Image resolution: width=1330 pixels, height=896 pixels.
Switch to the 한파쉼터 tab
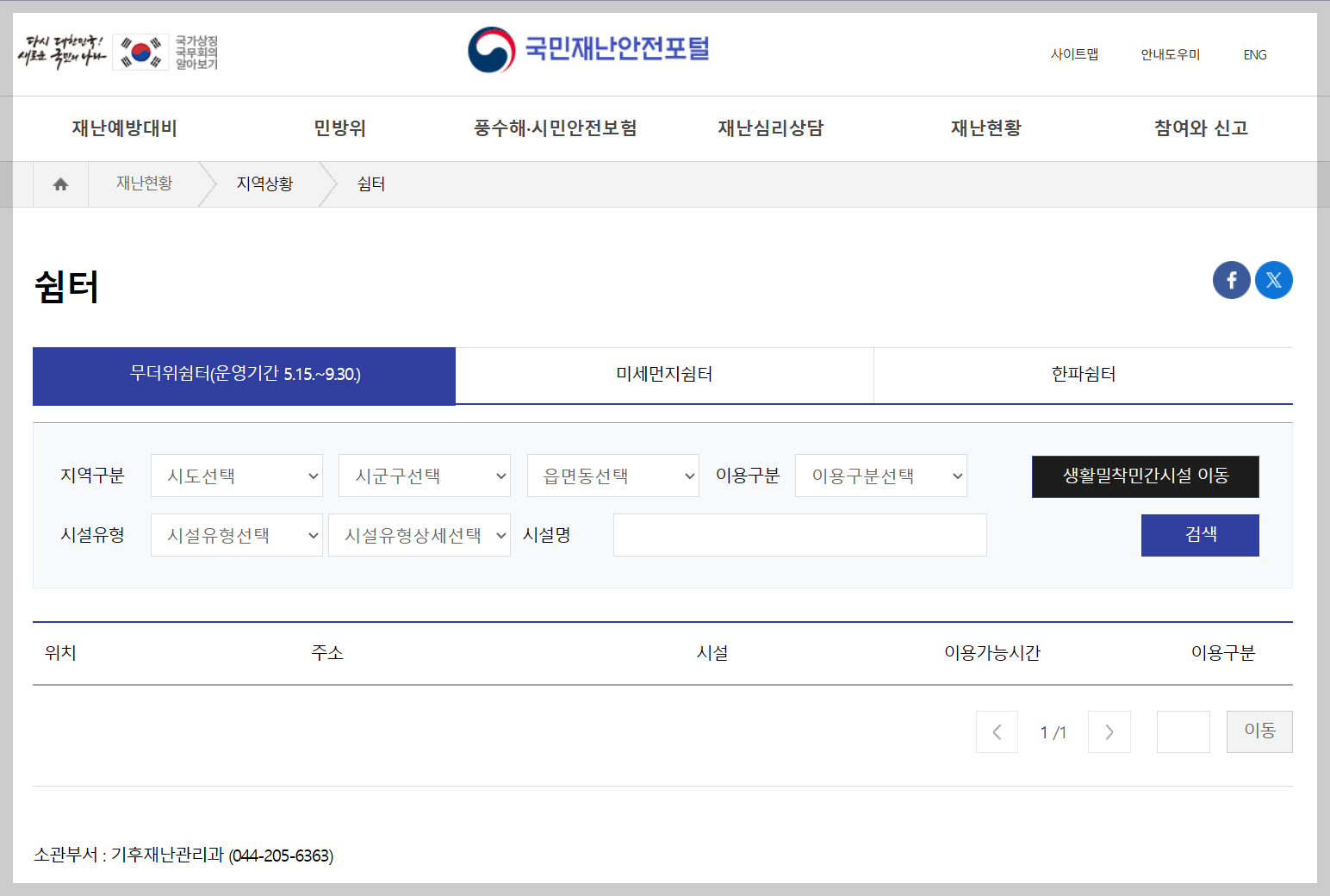(1082, 375)
